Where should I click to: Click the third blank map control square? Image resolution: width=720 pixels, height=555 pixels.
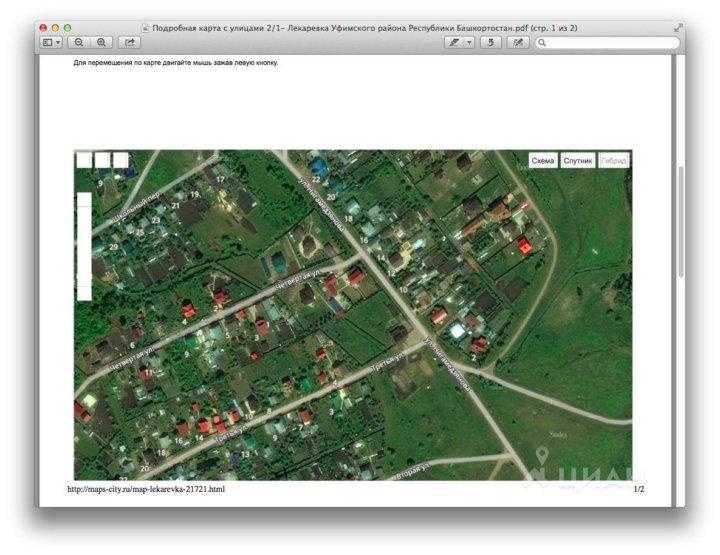click(120, 159)
